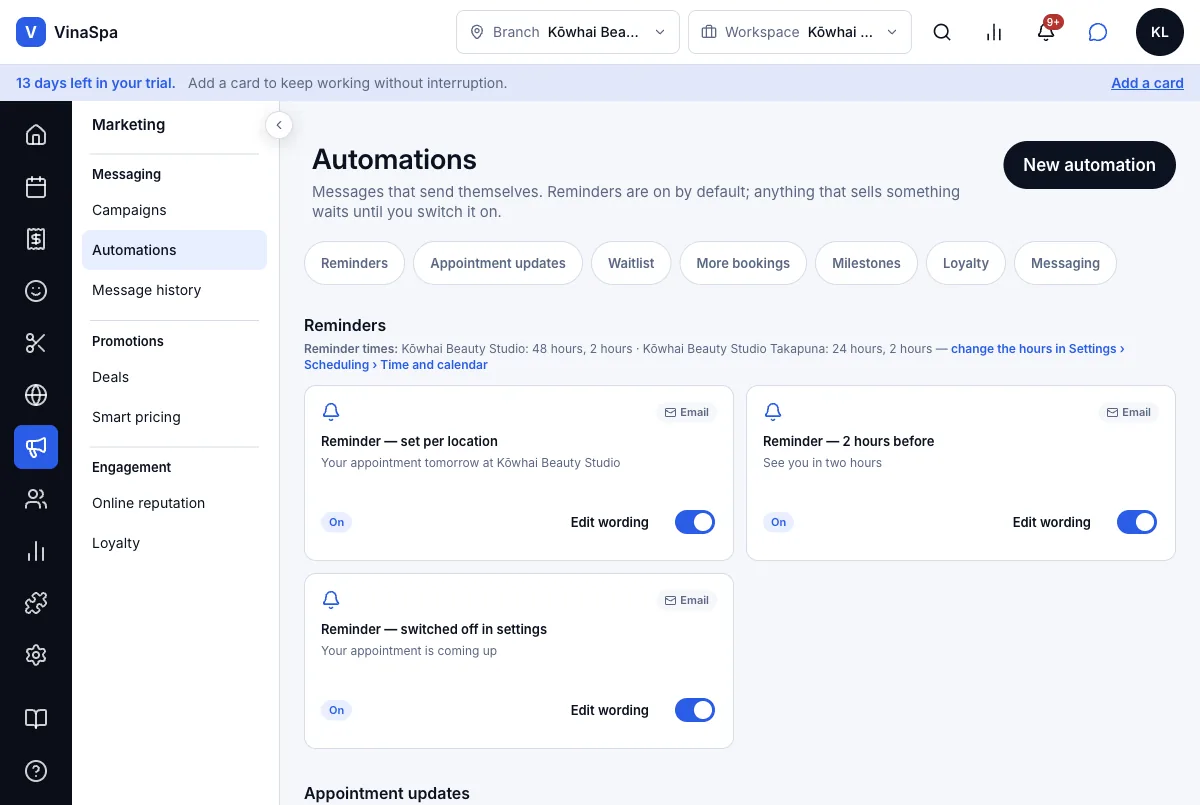1200x805 pixels.
Task: Edit wording for Reminder — set per location
Action: 609,522
